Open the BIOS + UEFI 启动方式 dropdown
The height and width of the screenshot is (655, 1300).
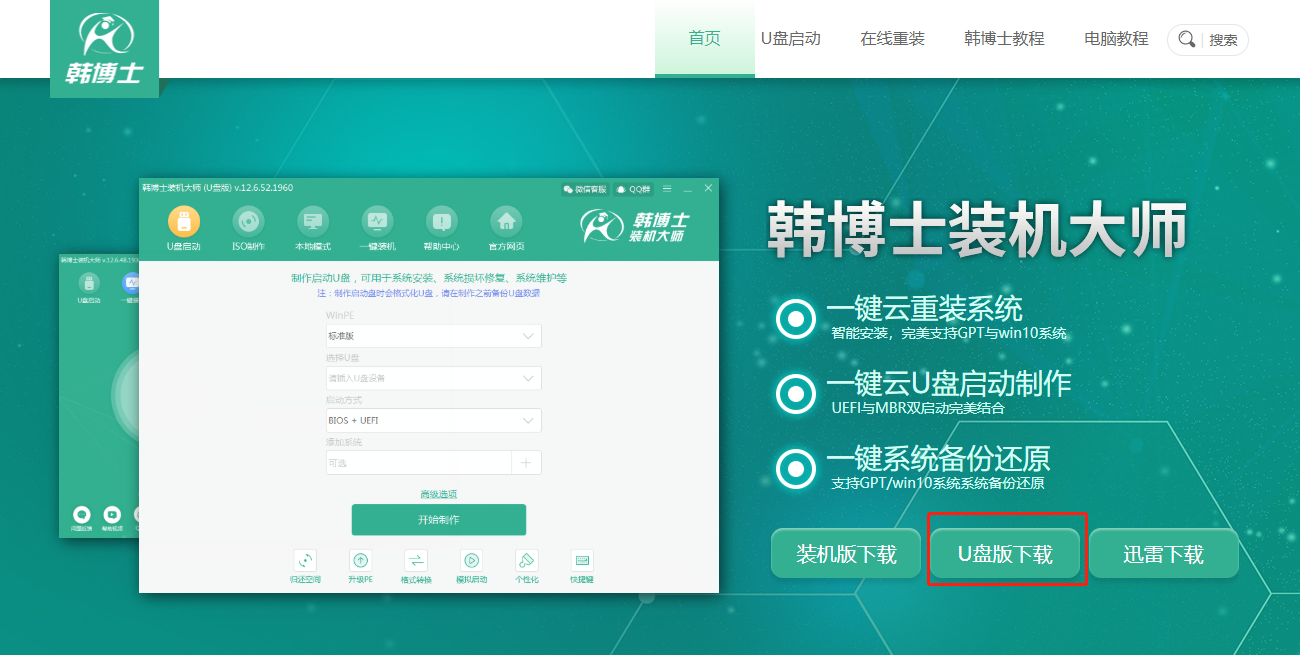[433, 420]
